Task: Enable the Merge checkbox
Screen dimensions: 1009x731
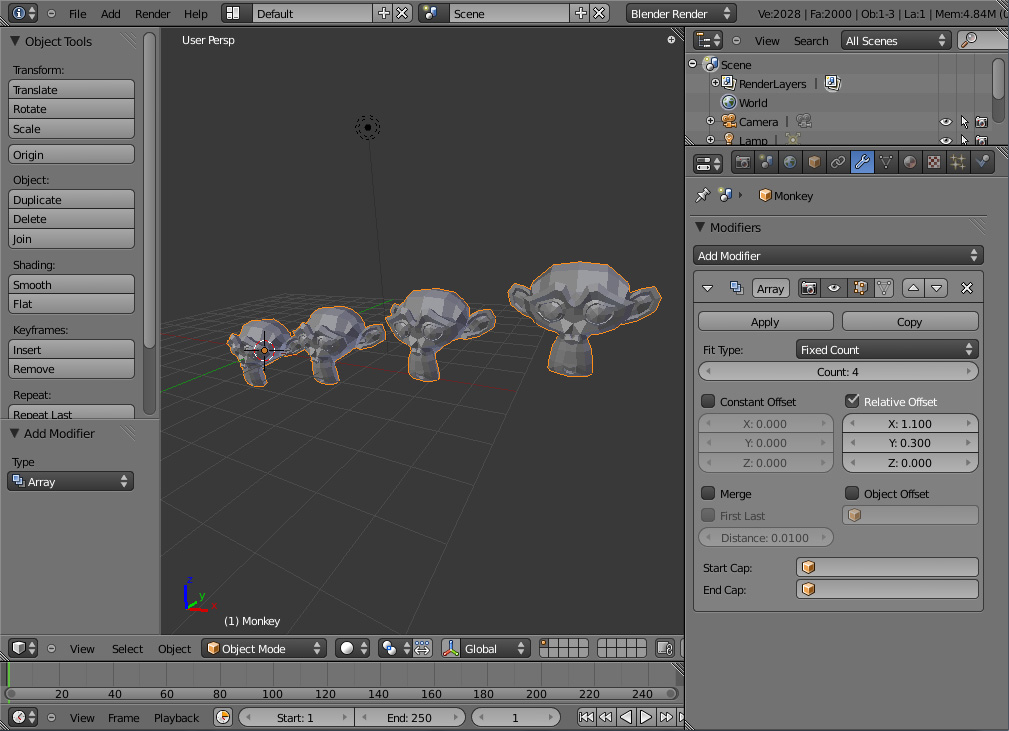Action: coord(708,493)
